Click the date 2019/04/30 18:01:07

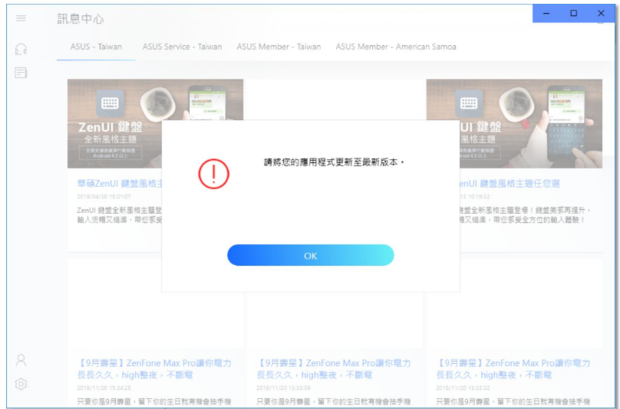104,197
